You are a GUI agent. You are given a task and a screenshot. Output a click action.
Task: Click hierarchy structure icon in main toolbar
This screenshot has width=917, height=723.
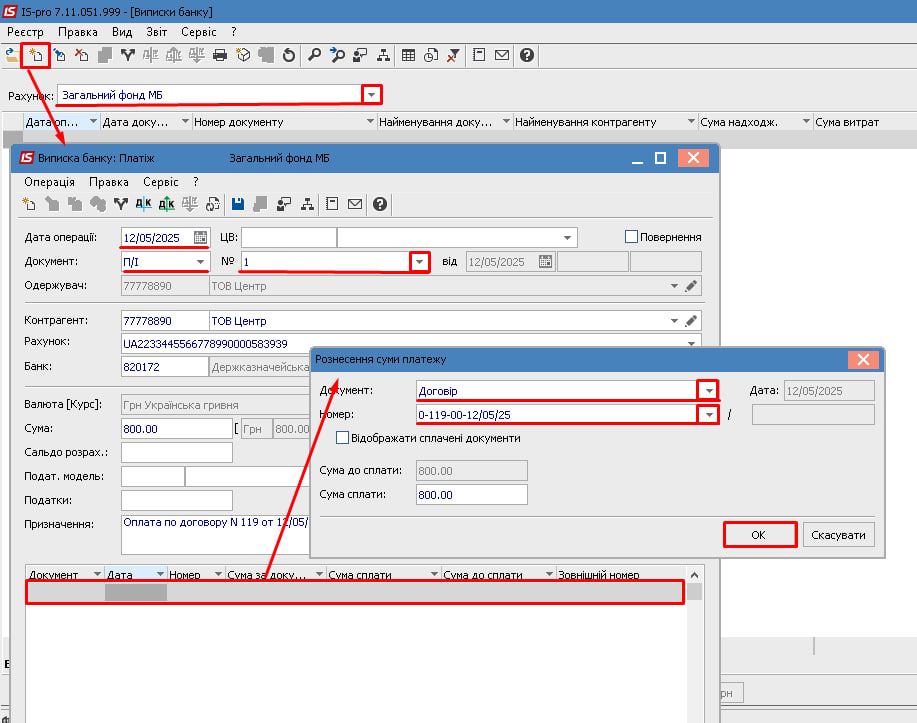[383, 56]
